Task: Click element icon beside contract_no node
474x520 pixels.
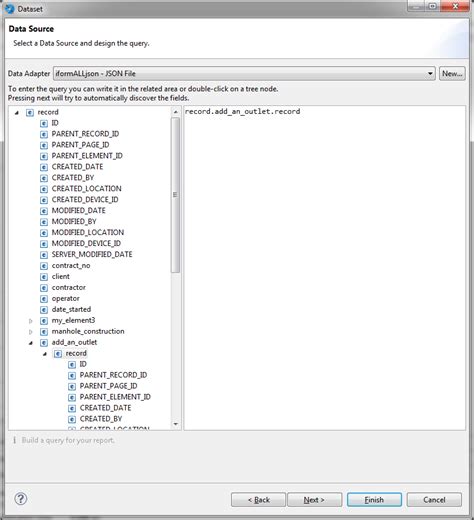Action: tap(44, 266)
